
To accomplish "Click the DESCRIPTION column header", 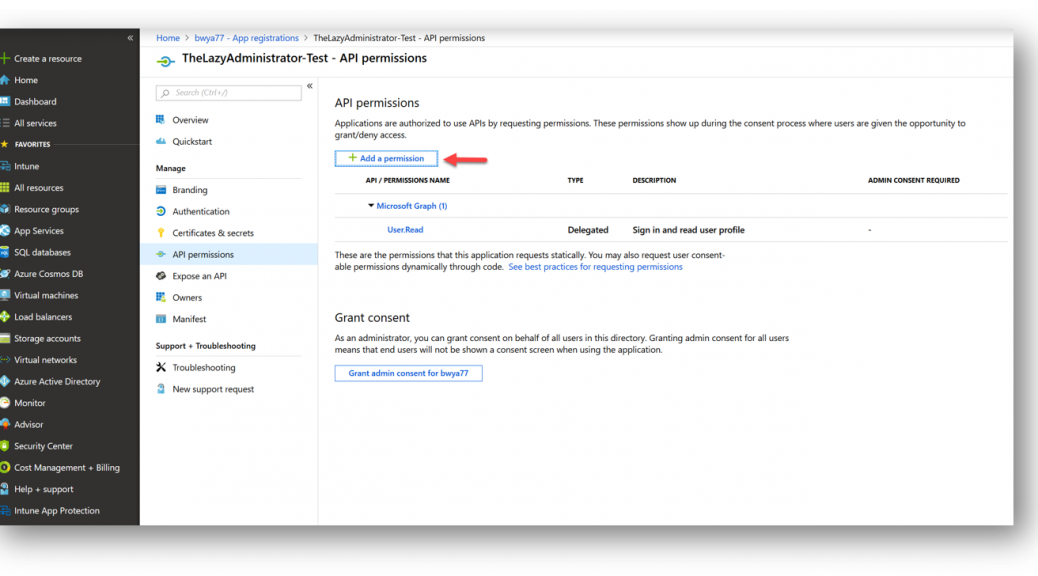I will [654, 180].
